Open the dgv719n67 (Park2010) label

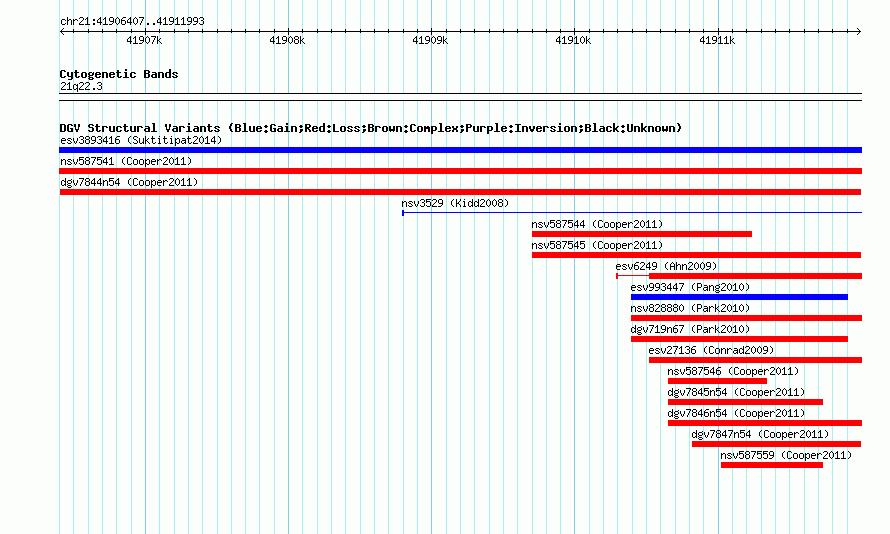[690, 329]
